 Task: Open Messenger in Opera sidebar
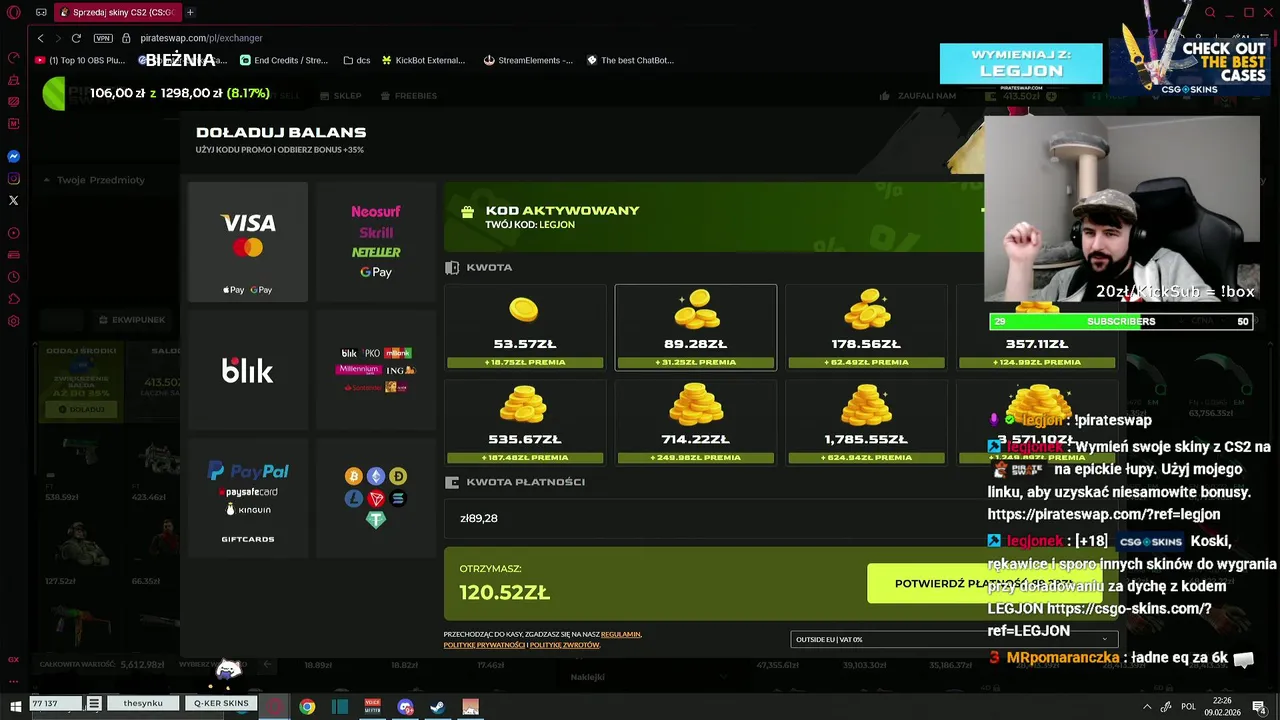14,157
